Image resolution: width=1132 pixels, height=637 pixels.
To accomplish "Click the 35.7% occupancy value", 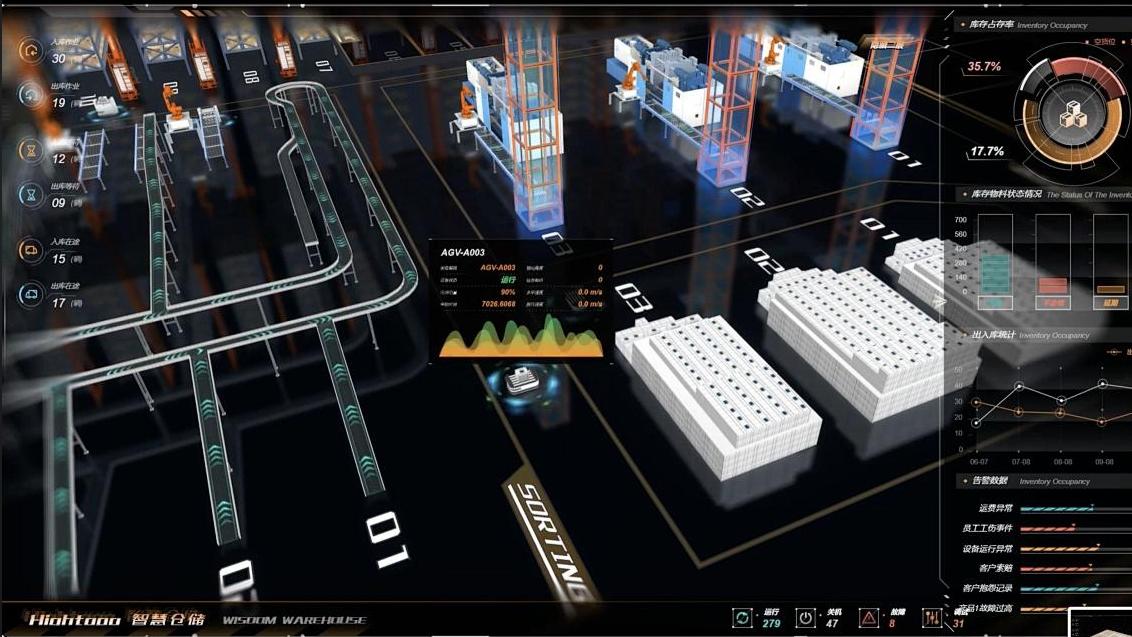I will (984, 66).
